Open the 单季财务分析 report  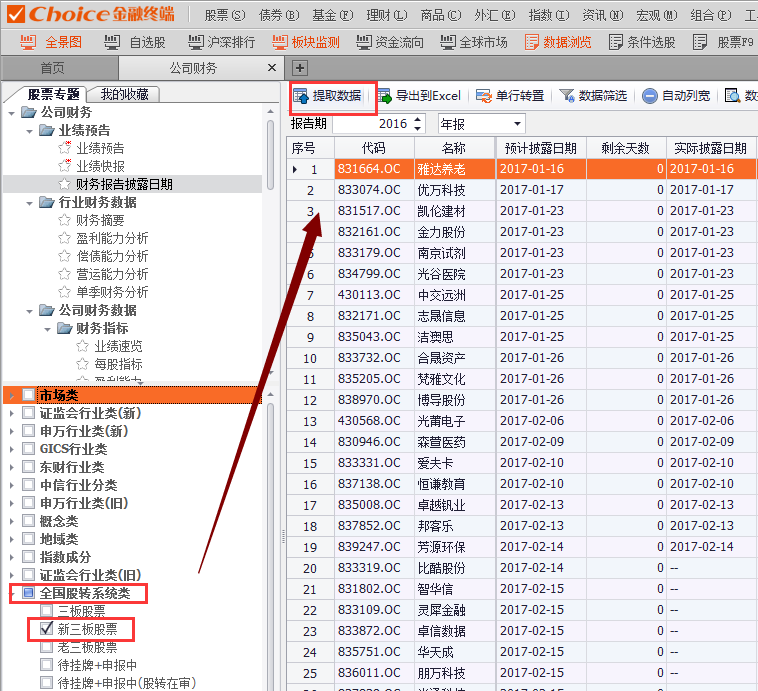point(112,292)
